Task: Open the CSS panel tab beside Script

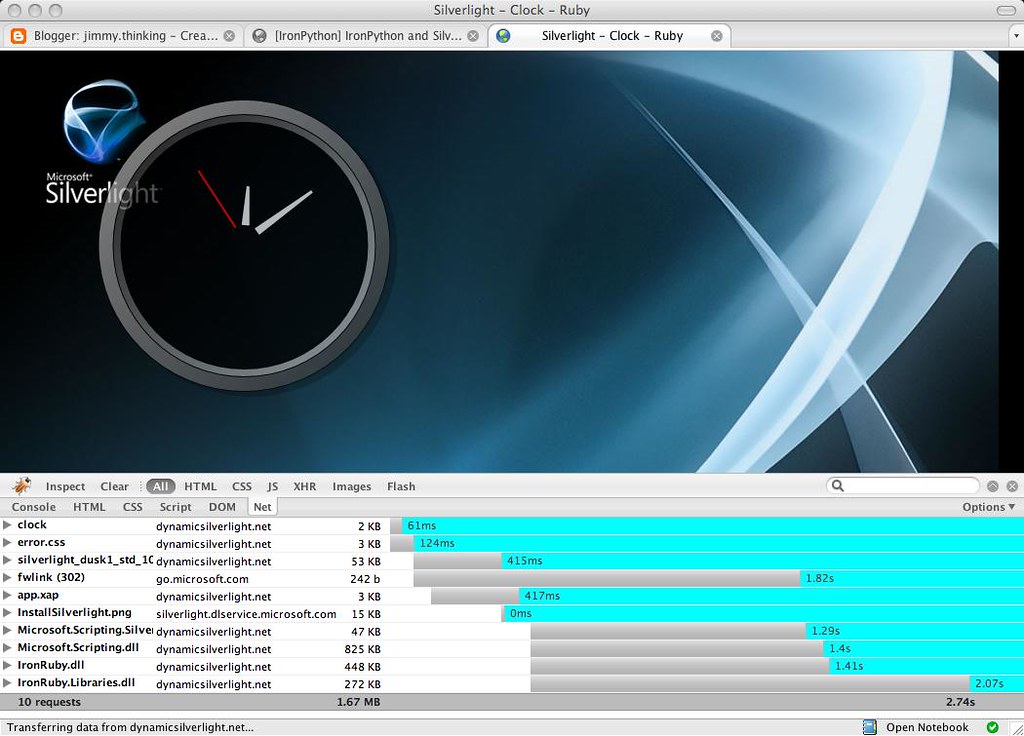Action: (133, 507)
